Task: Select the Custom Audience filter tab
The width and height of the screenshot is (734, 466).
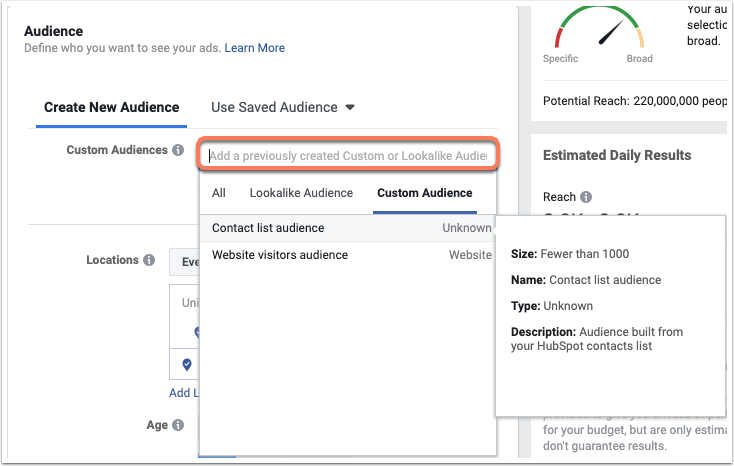Action: (x=425, y=193)
